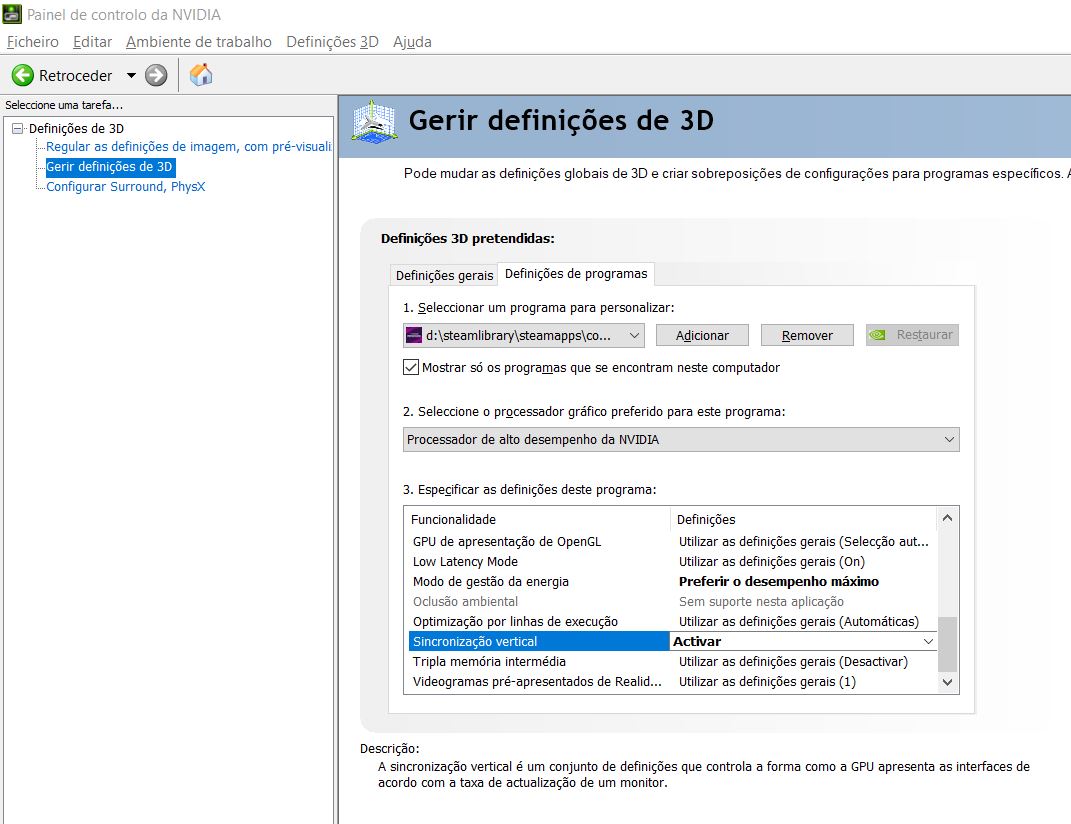Select the Modo de gestão da energia row
The width and height of the screenshot is (1071, 824).
pos(490,581)
